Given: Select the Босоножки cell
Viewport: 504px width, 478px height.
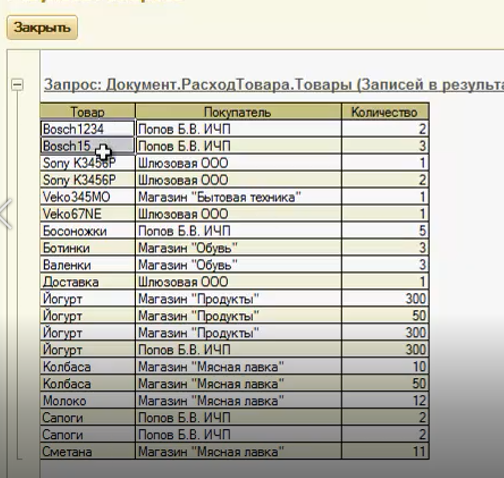Looking at the screenshot, I should coord(88,231).
